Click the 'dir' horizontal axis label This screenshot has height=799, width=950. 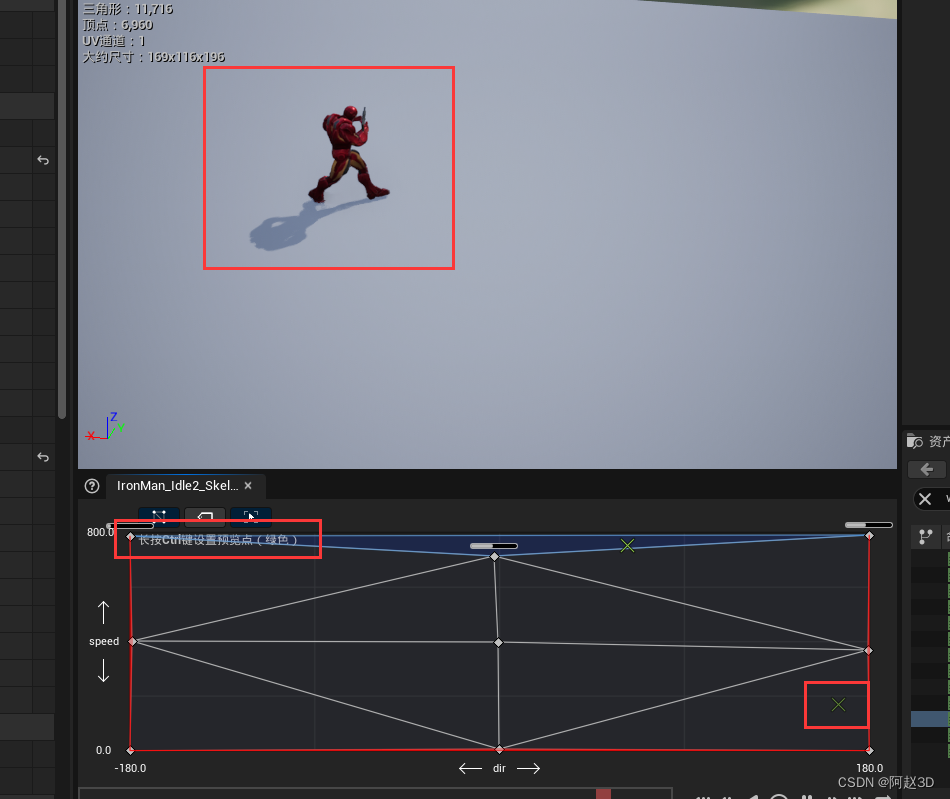tap(499, 768)
